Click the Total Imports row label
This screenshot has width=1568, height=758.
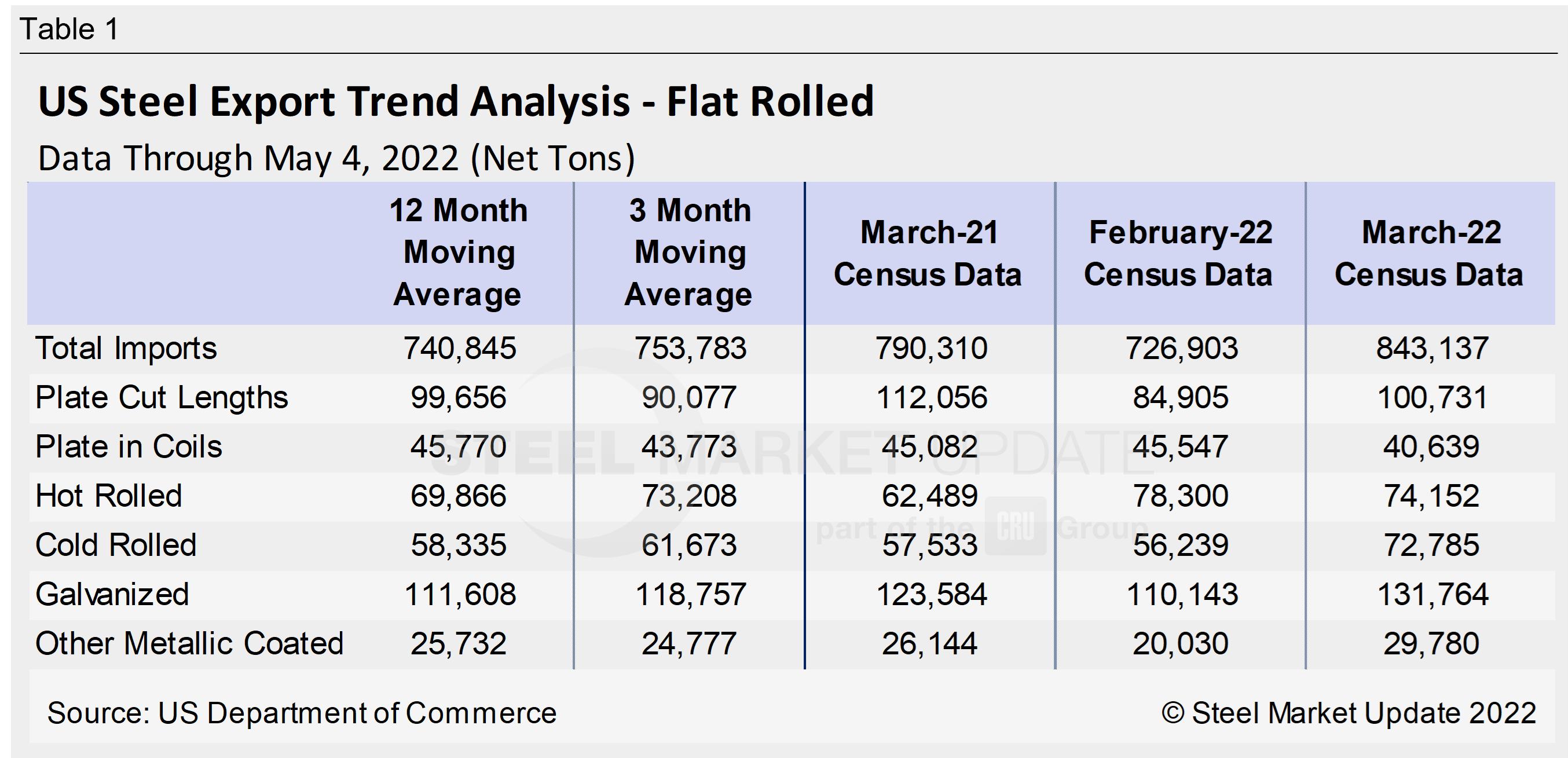(124, 348)
